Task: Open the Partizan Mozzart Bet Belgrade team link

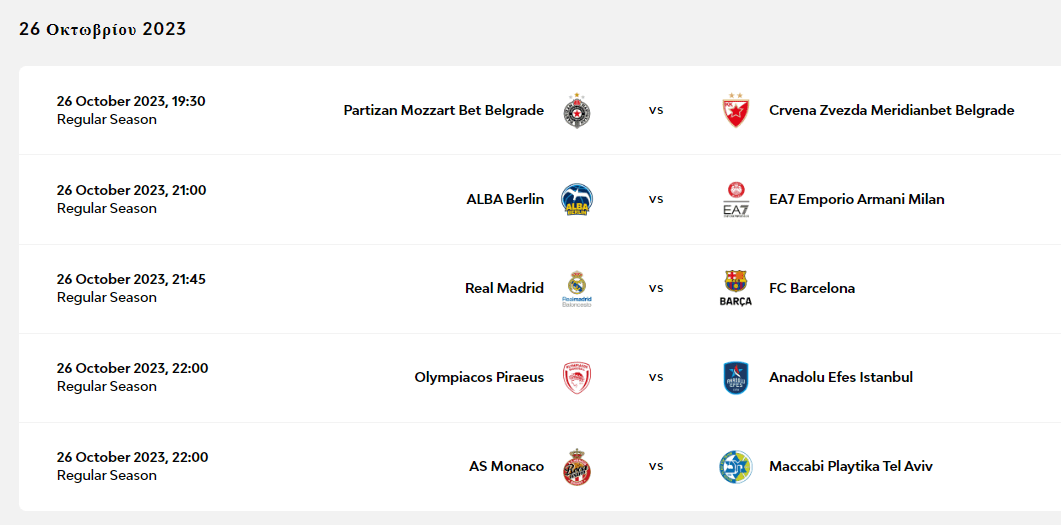Action: pyautogui.click(x=443, y=110)
